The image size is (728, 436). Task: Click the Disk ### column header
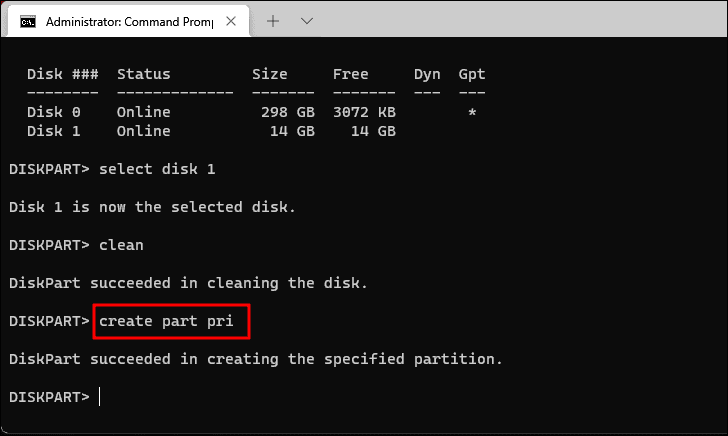click(x=63, y=74)
